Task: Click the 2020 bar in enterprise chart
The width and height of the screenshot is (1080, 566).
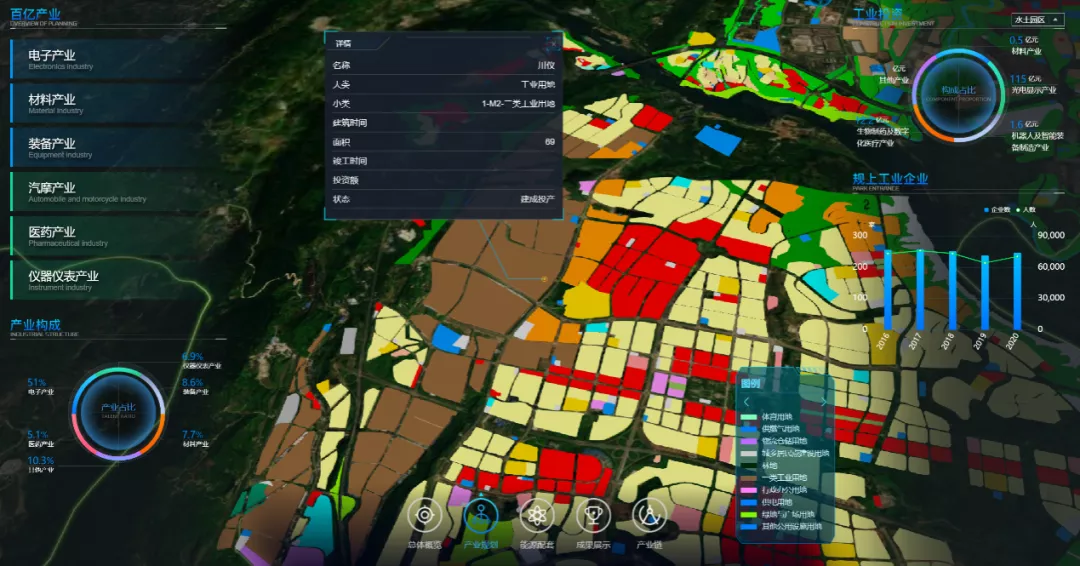Action: [x=1017, y=292]
